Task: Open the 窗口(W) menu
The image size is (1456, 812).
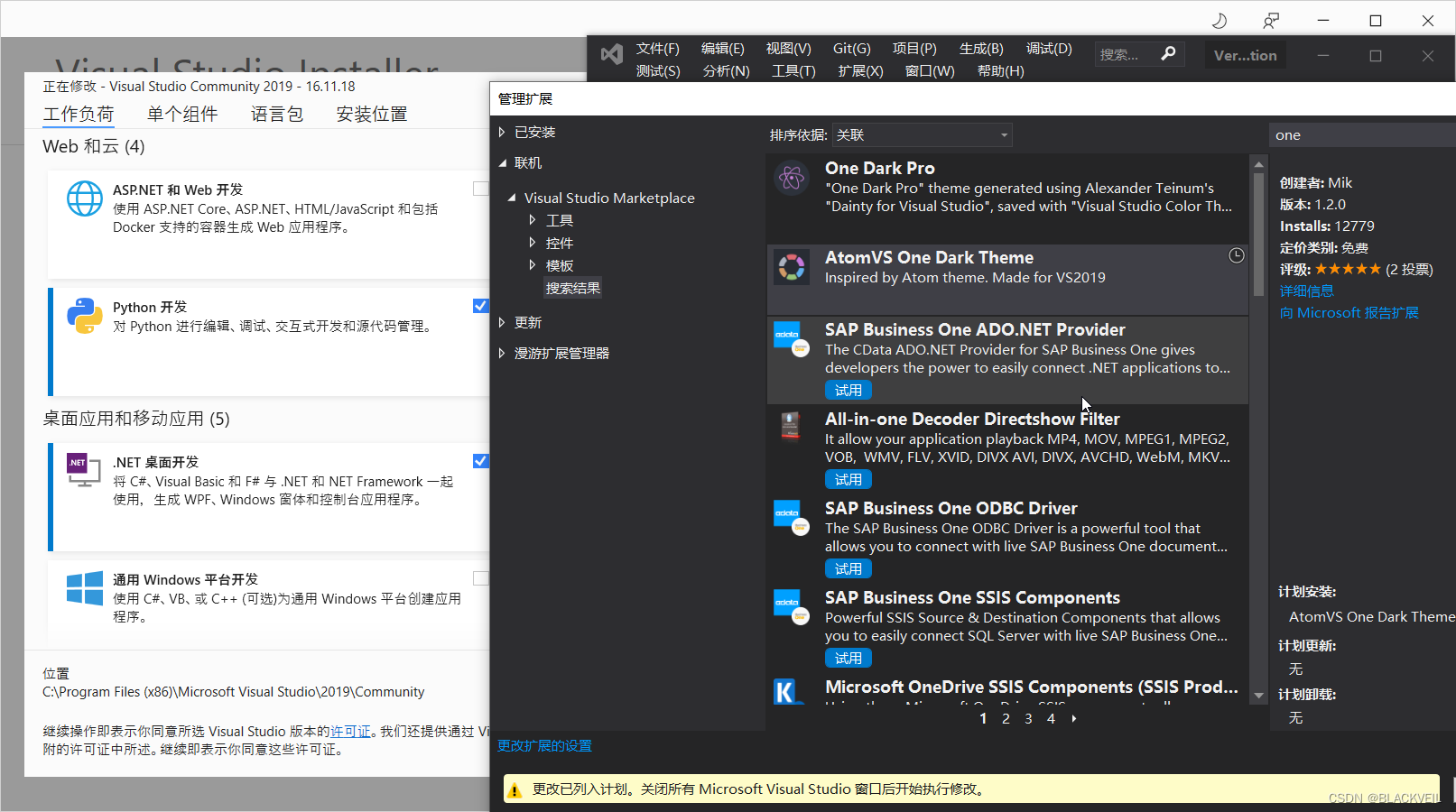Action: (930, 71)
